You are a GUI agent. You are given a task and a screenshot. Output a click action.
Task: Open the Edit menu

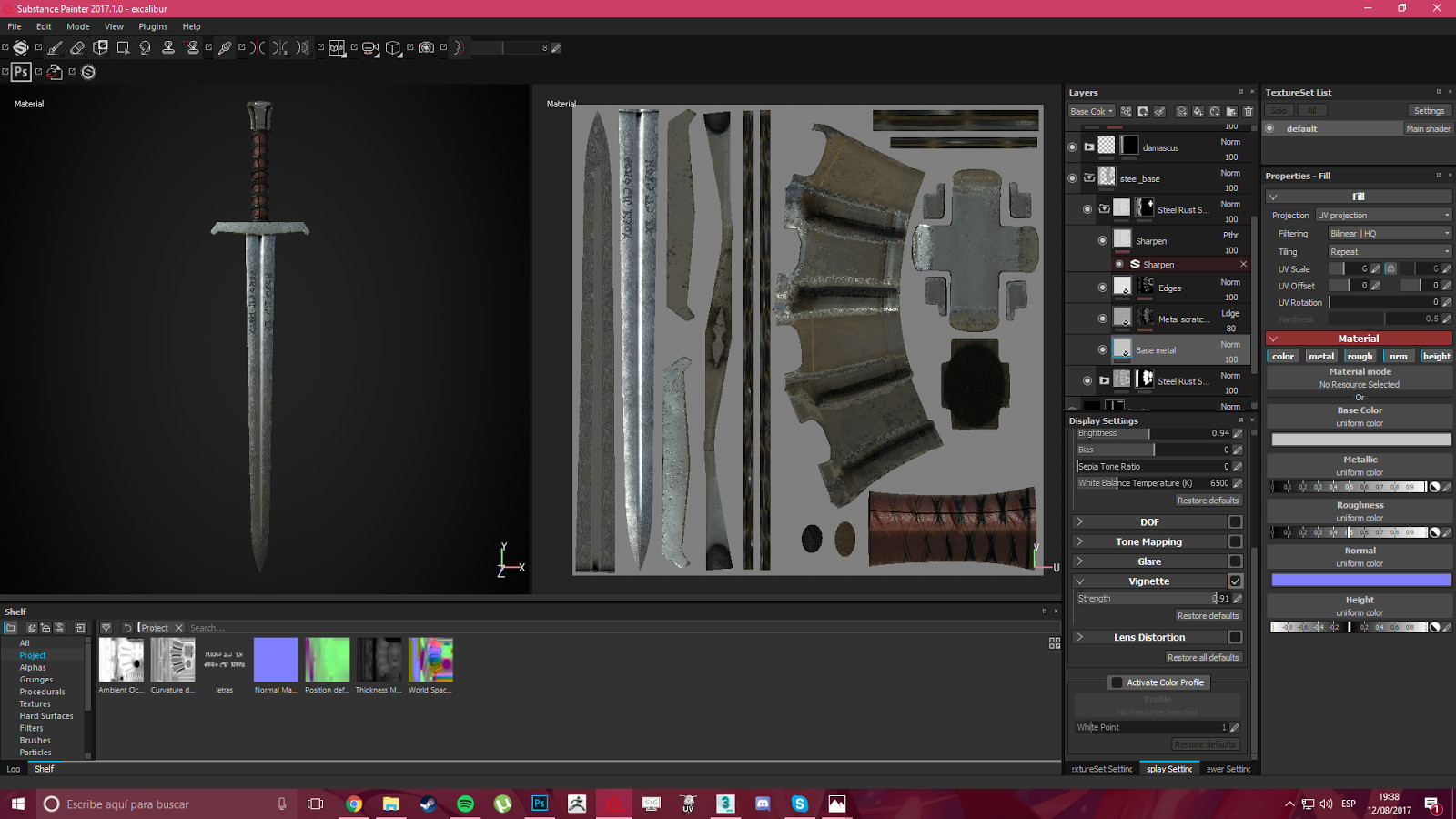[44, 26]
